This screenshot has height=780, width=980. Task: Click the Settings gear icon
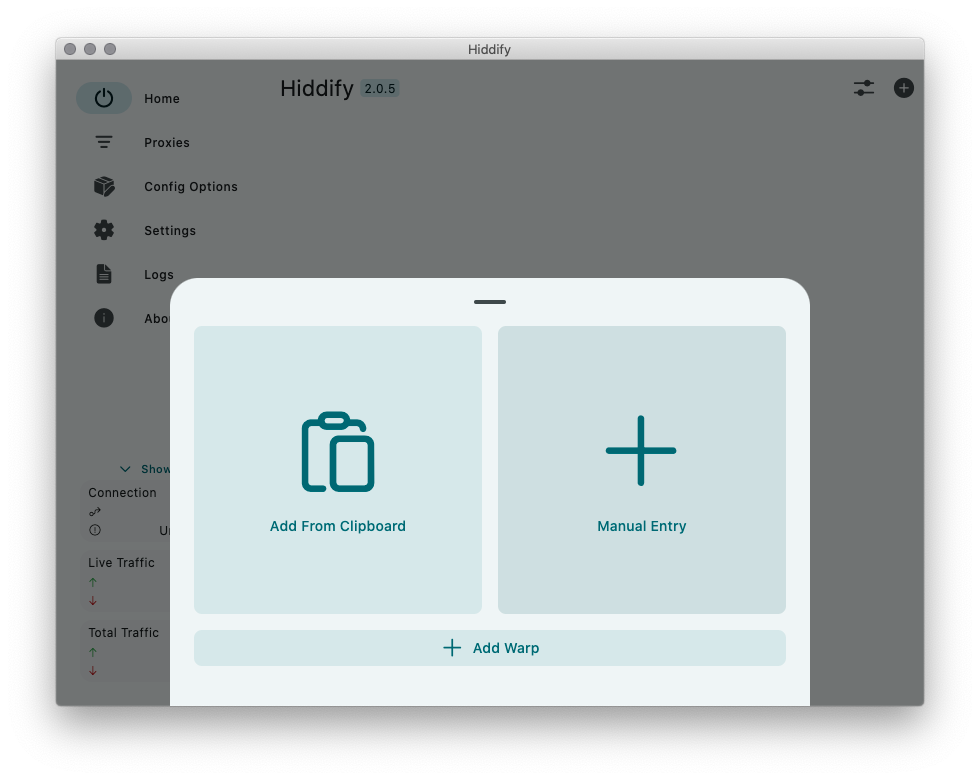[104, 230]
